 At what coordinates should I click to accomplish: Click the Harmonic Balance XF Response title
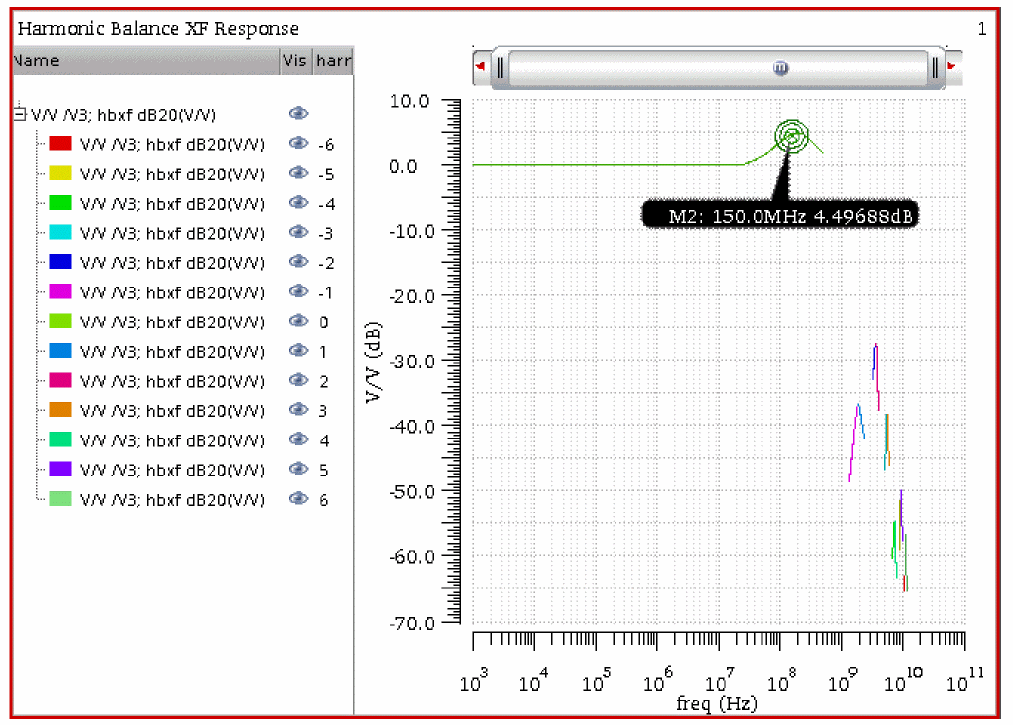click(x=158, y=28)
